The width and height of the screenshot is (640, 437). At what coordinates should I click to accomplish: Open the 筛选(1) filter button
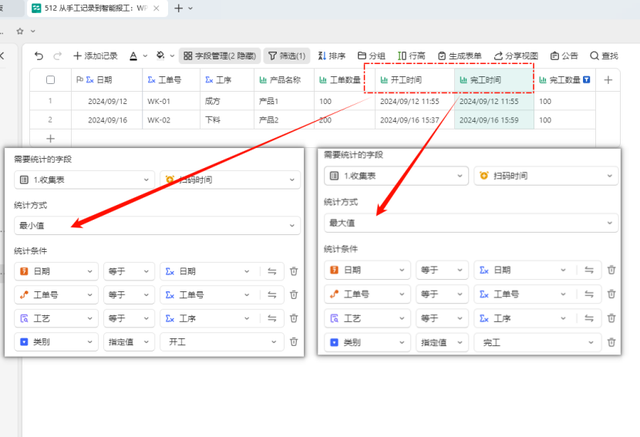287,56
